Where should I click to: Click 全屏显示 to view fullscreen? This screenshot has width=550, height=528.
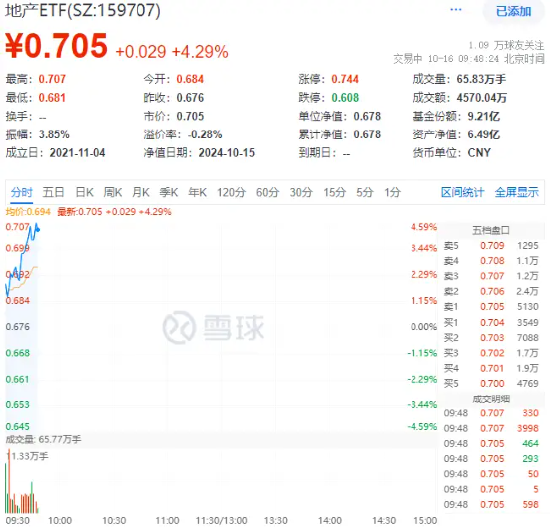pyautogui.click(x=516, y=192)
